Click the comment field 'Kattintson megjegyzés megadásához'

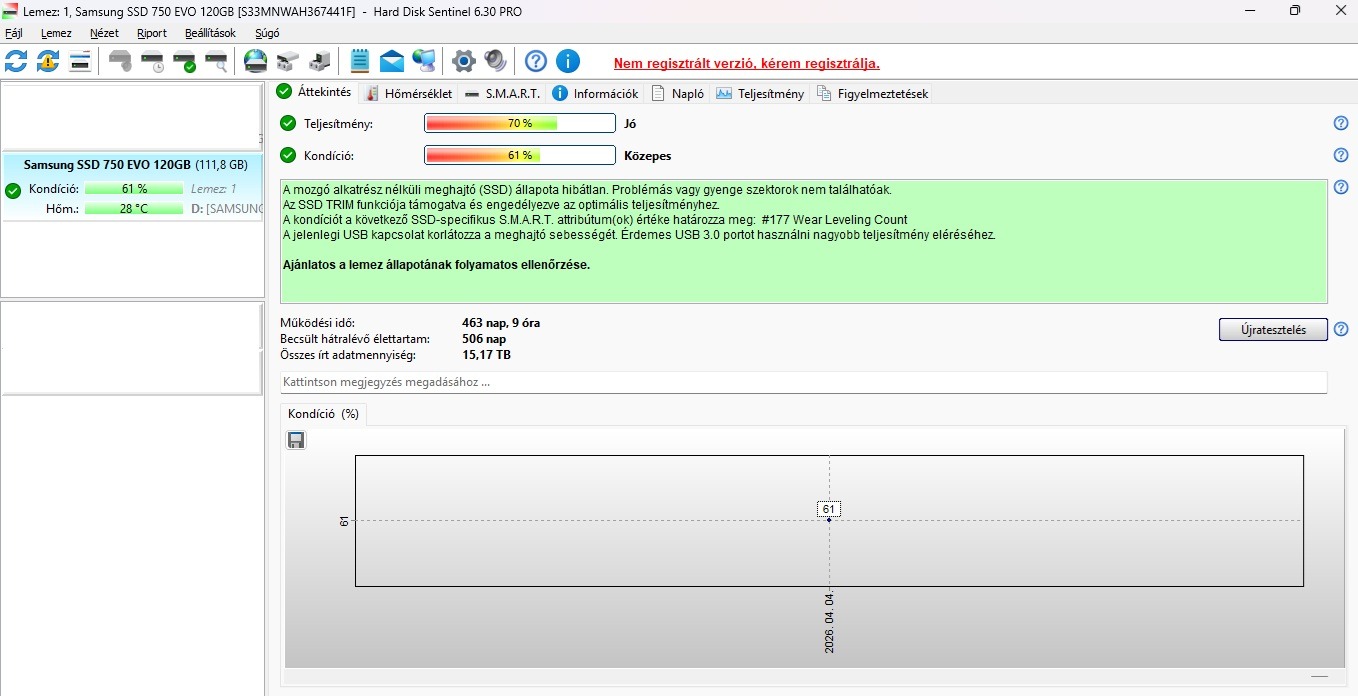tap(804, 382)
